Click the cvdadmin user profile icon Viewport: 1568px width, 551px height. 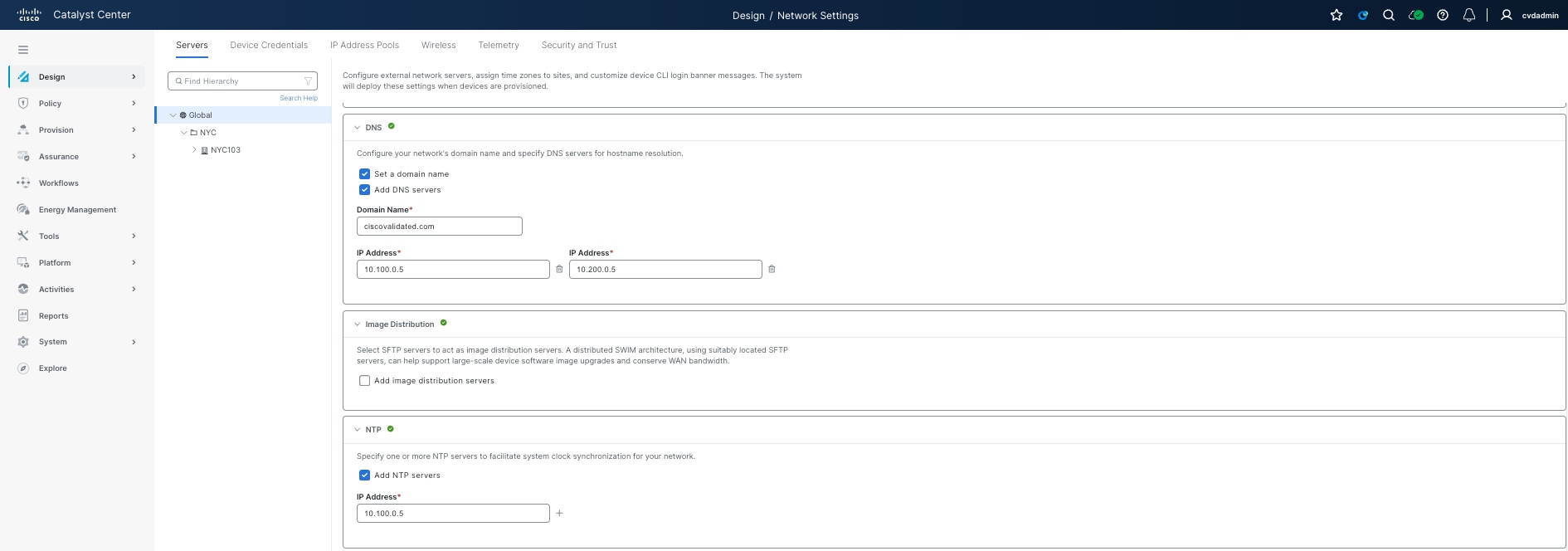point(1507,15)
